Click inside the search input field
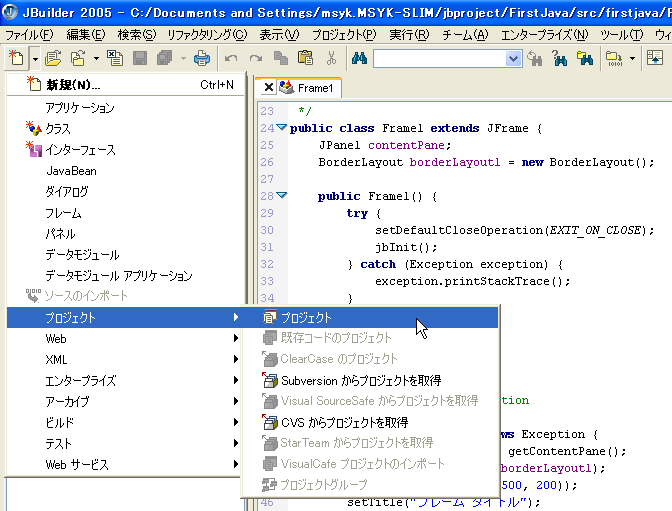 pos(438,59)
